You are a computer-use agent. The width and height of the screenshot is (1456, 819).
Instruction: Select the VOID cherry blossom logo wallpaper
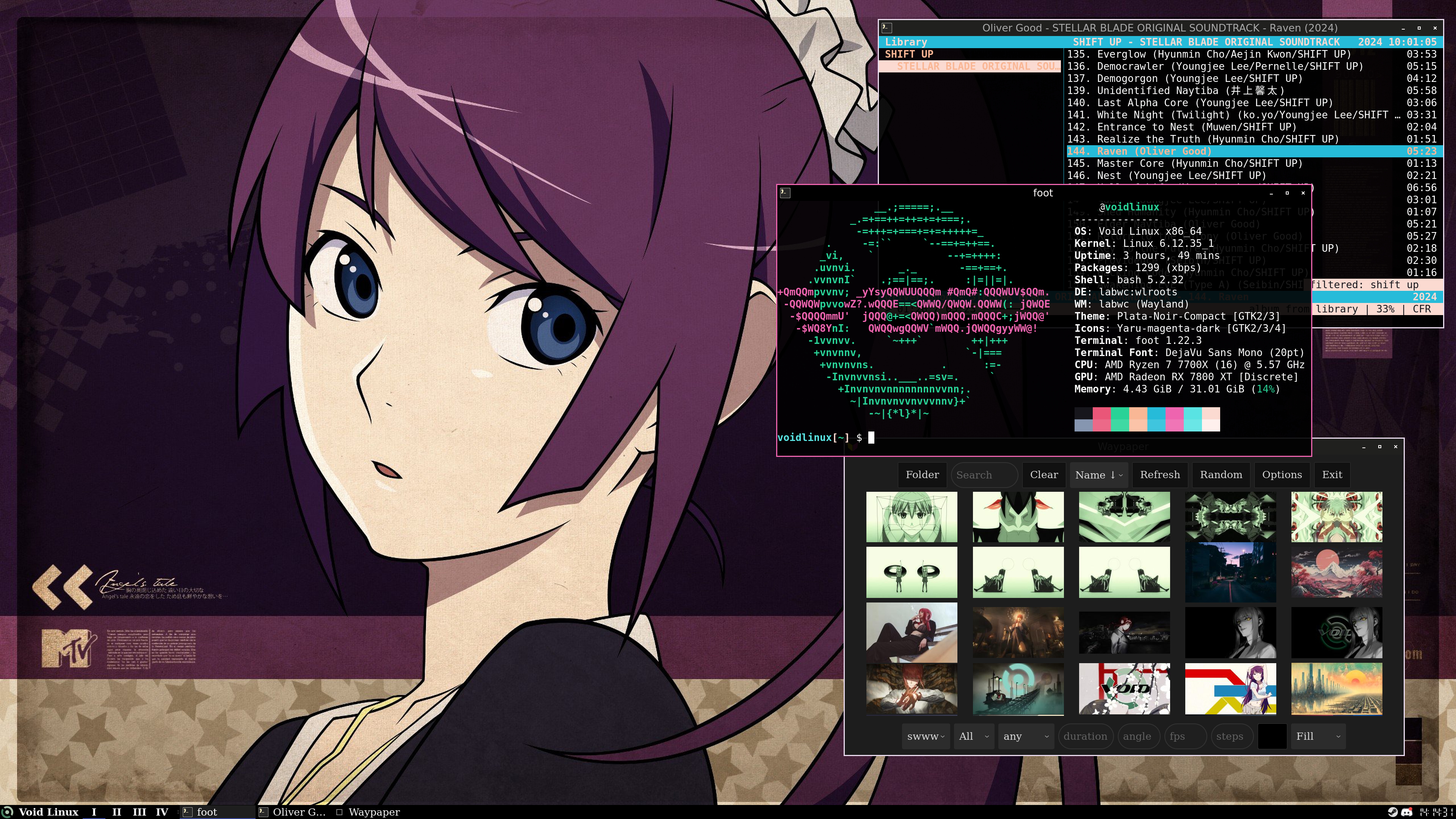(x=1124, y=689)
